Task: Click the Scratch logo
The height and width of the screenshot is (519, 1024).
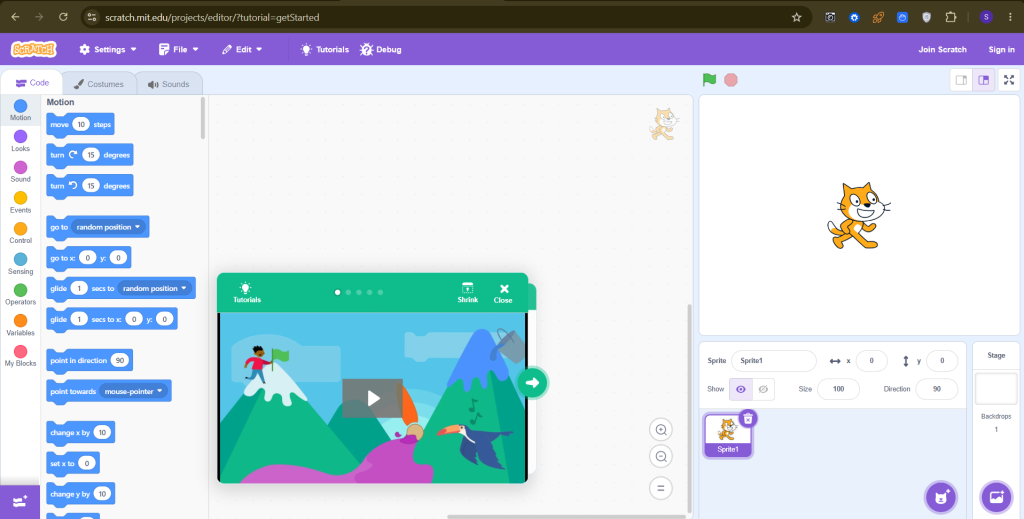Action: pos(34,49)
